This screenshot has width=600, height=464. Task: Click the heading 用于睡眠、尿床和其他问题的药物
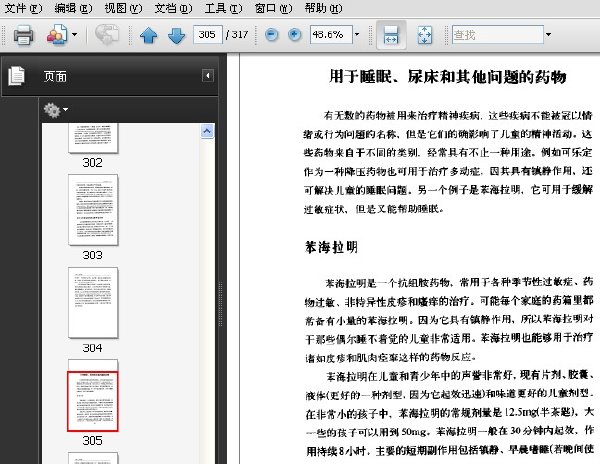coord(448,77)
